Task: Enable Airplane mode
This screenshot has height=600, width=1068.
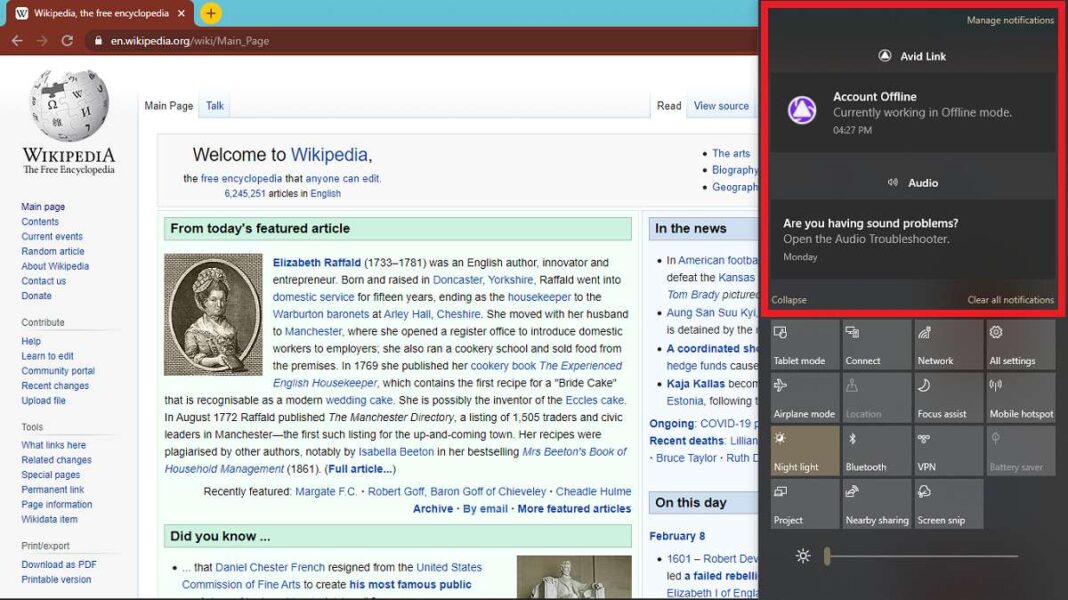Action: (x=804, y=396)
